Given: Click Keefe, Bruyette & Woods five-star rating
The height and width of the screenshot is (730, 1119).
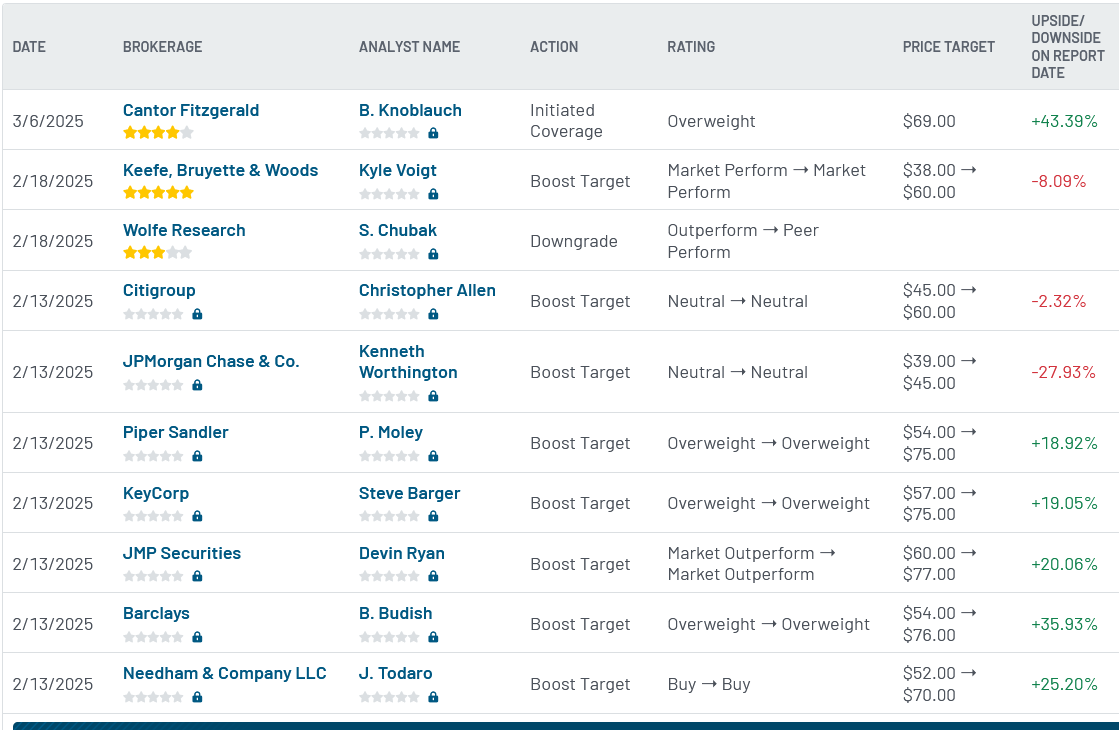Looking at the screenshot, I should pos(158,192).
